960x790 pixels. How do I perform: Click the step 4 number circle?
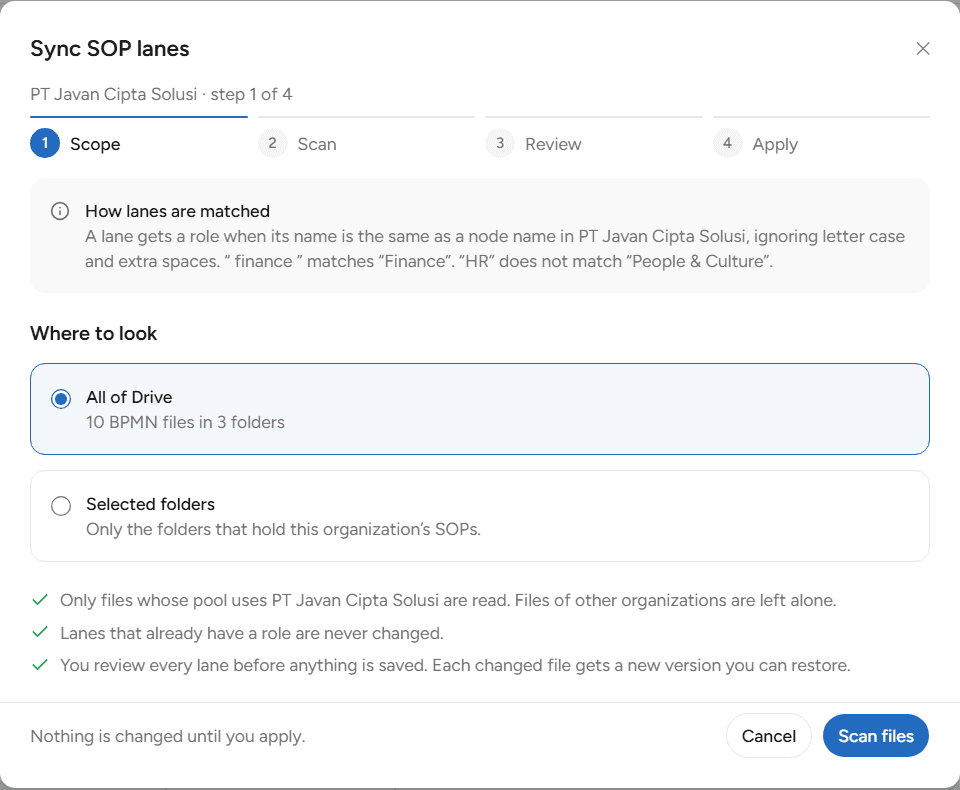(727, 143)
